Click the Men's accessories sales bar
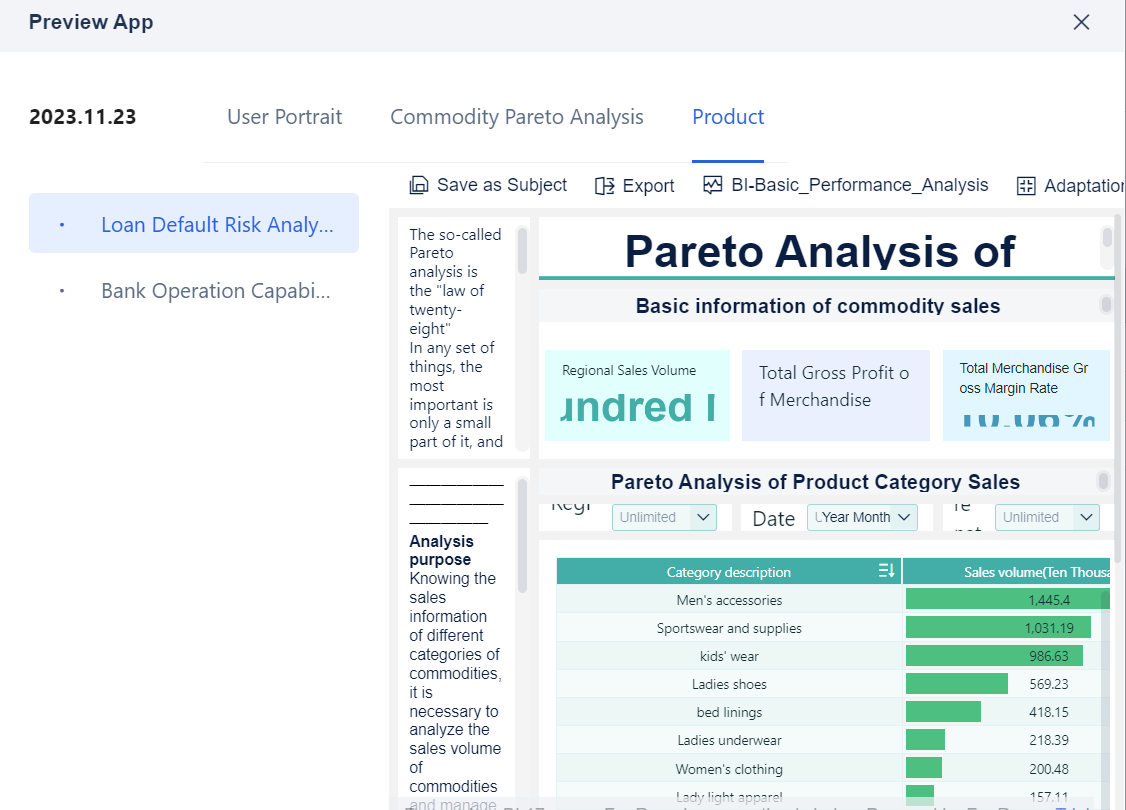Image resolution: width=1126 pixels, height=810 pixels. pos(1003,600)
